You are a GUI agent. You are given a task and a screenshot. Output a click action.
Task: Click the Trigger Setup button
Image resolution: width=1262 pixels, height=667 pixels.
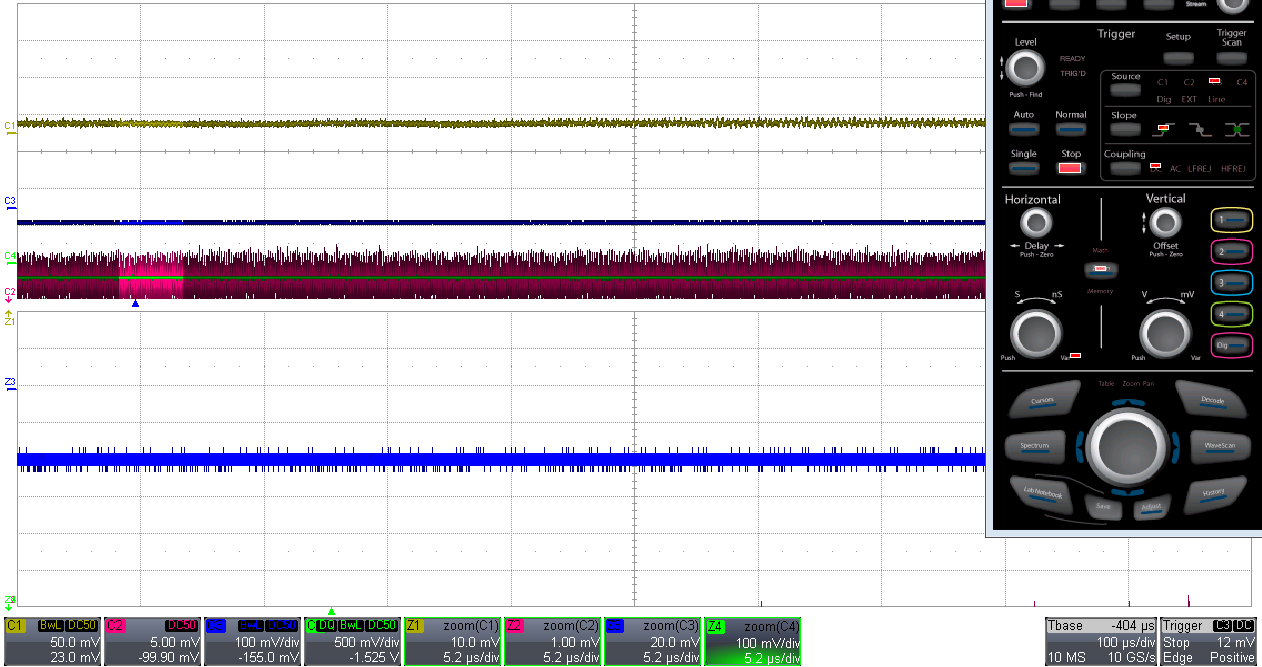tap(1178, 59)
